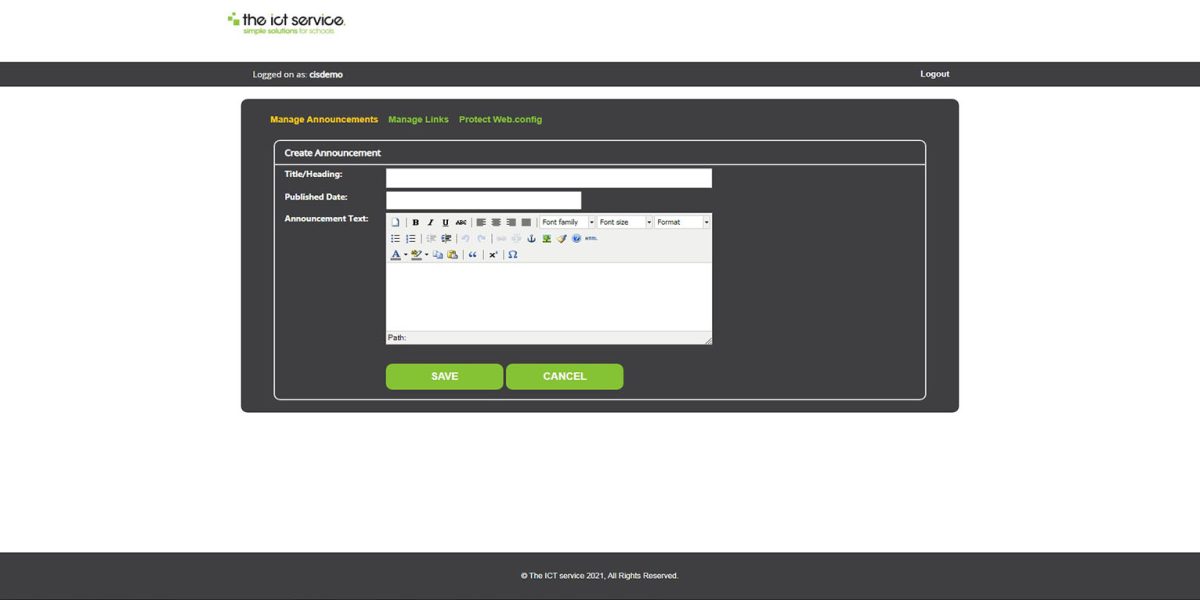
Task: Undo the last edit in the editor
Action: [x=467, y=239]
